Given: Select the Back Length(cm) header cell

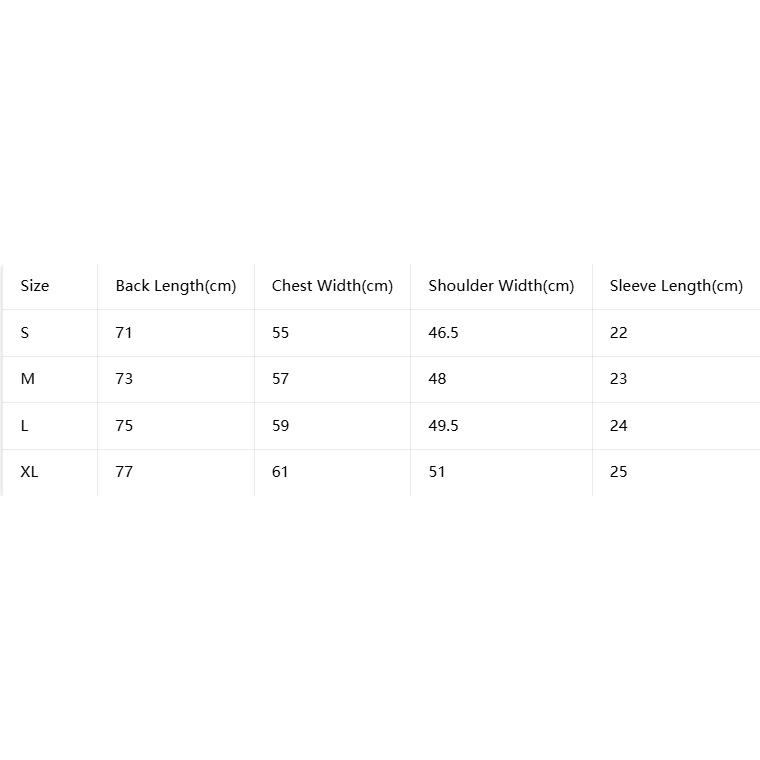Looking at the screenshot, I should pos(176,286).
